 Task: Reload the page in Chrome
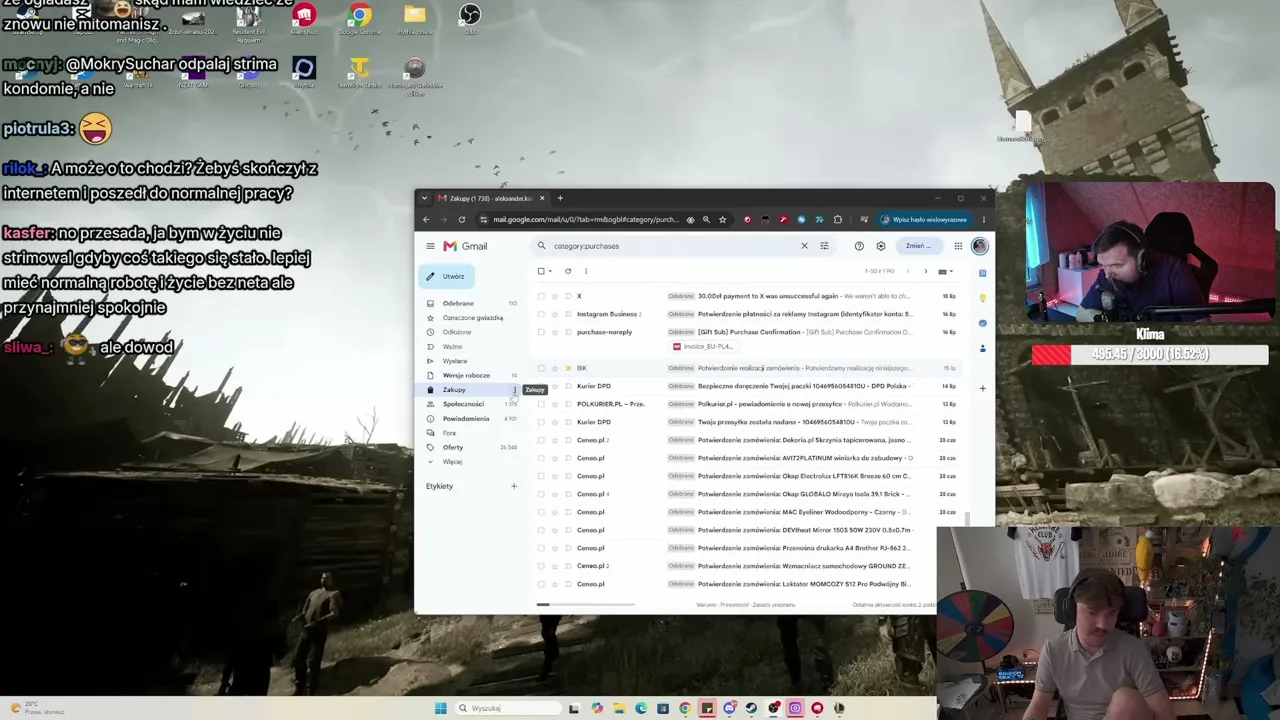pos(462,220)
